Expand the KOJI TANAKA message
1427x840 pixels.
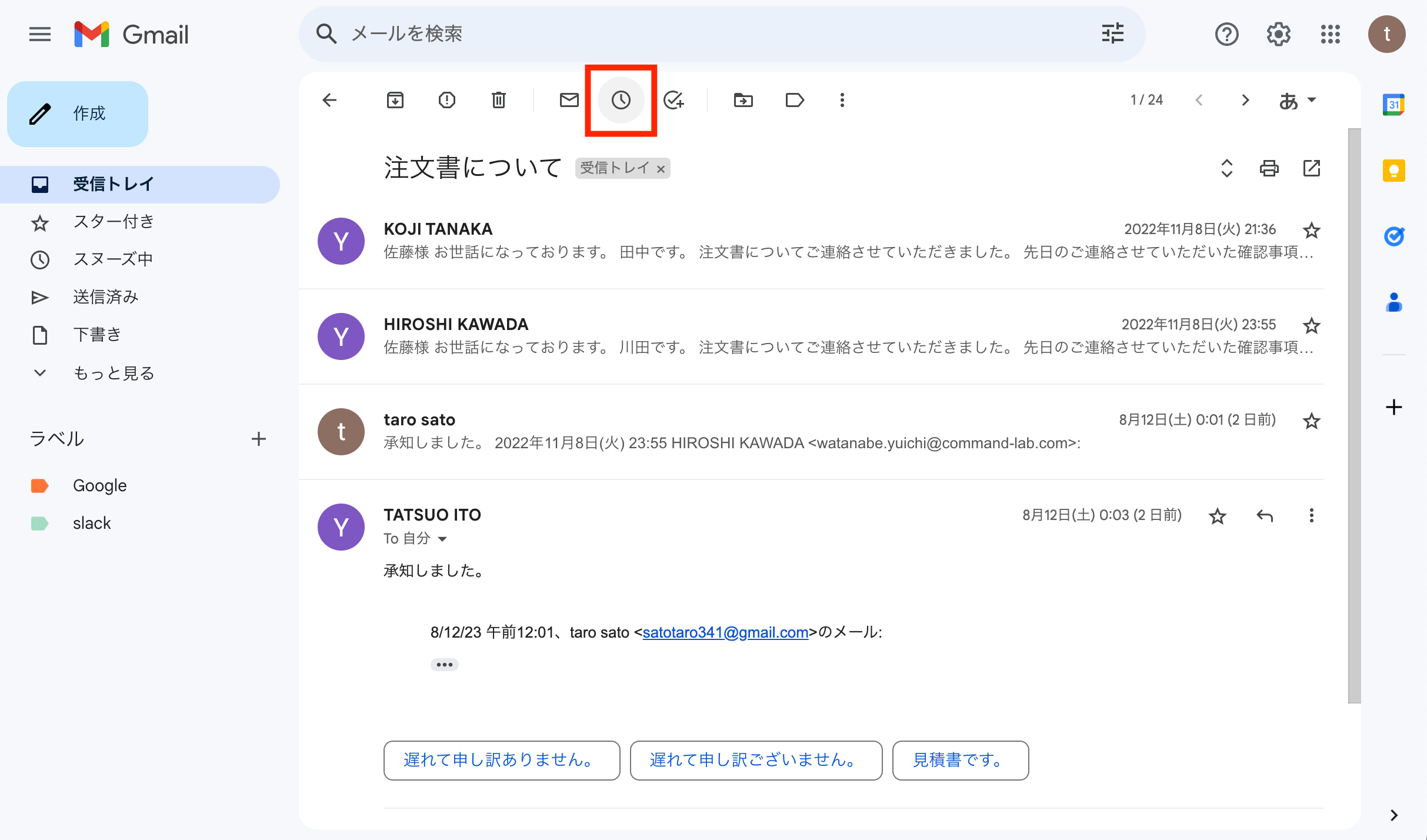point(811,241)
